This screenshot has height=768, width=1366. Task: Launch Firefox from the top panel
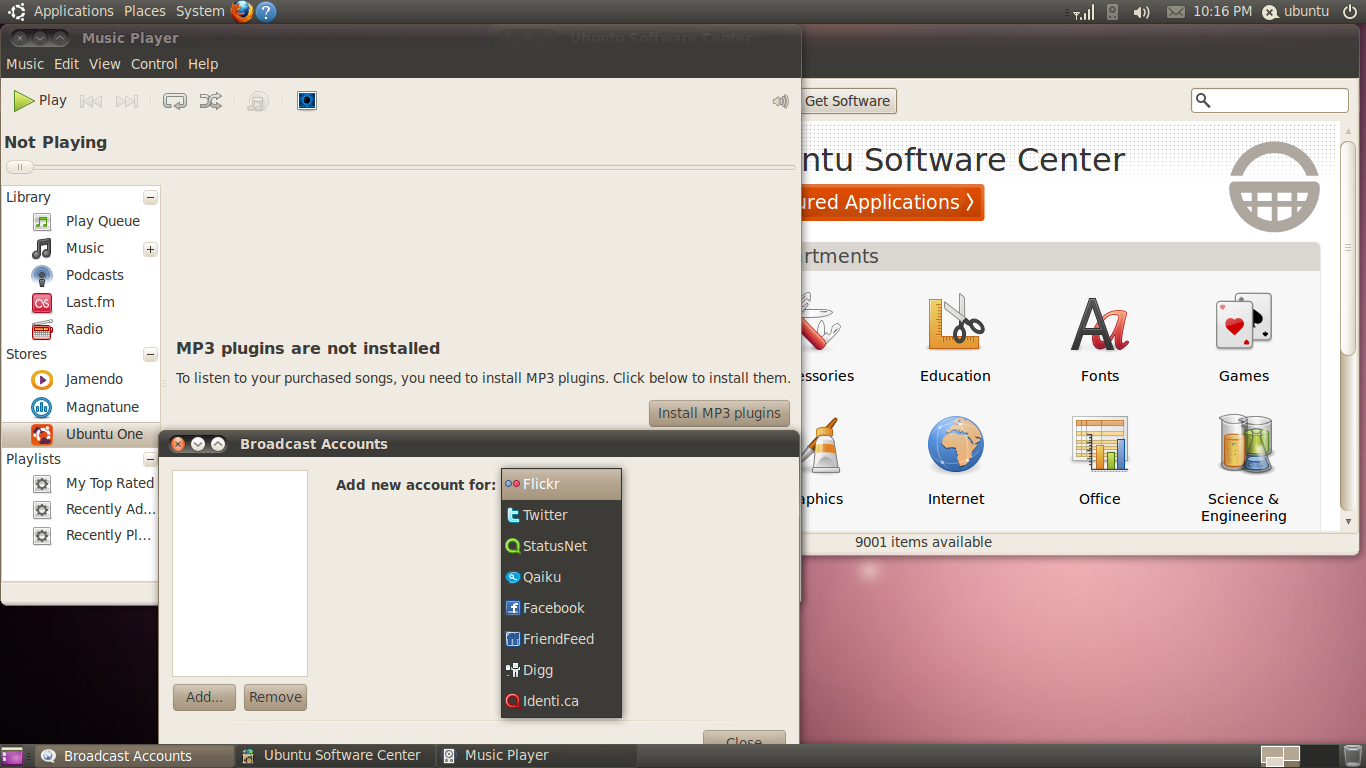(242, 12)
